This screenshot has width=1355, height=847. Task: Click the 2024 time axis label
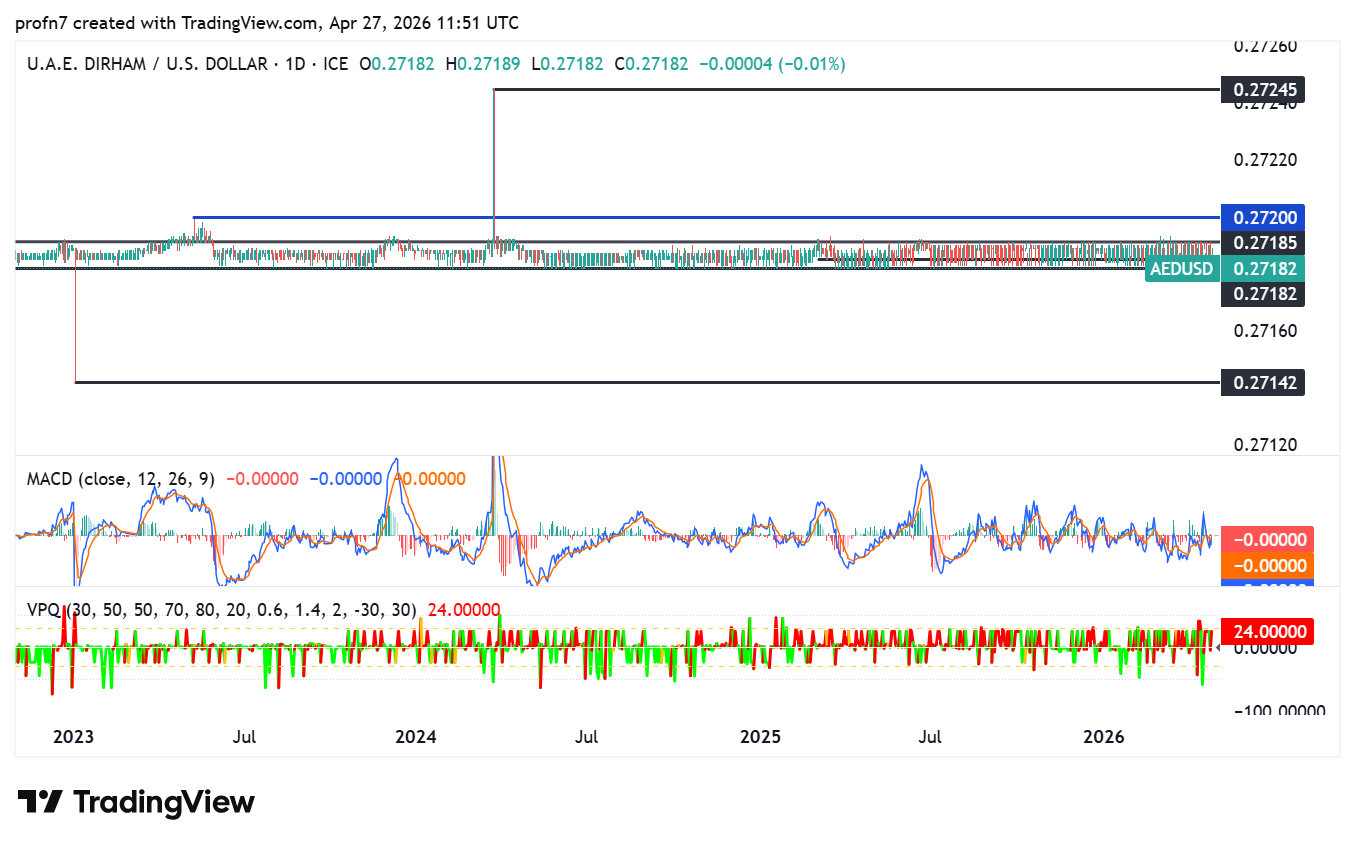(416, 737)
